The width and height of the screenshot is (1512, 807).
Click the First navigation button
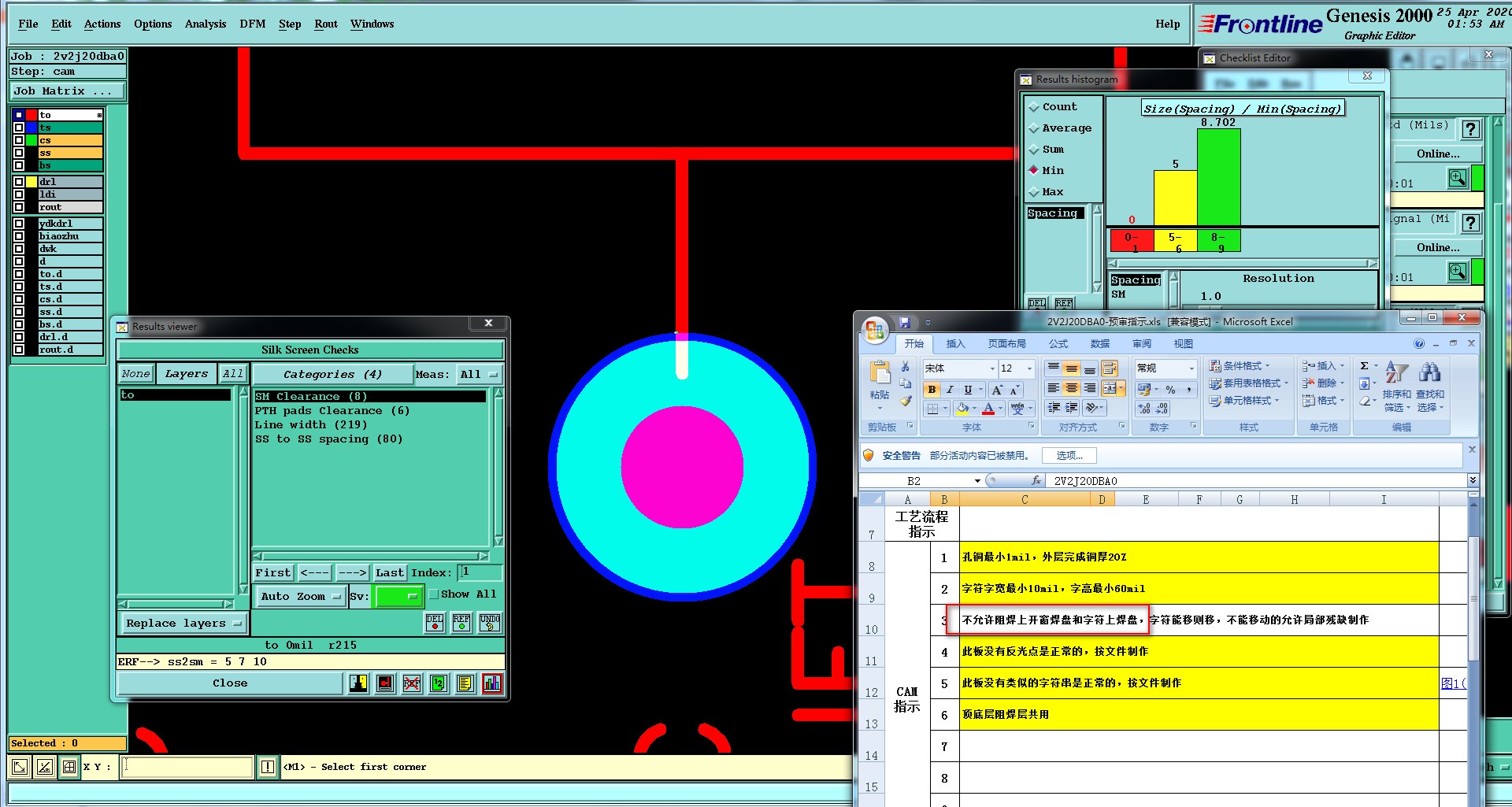tap(272, 573)
